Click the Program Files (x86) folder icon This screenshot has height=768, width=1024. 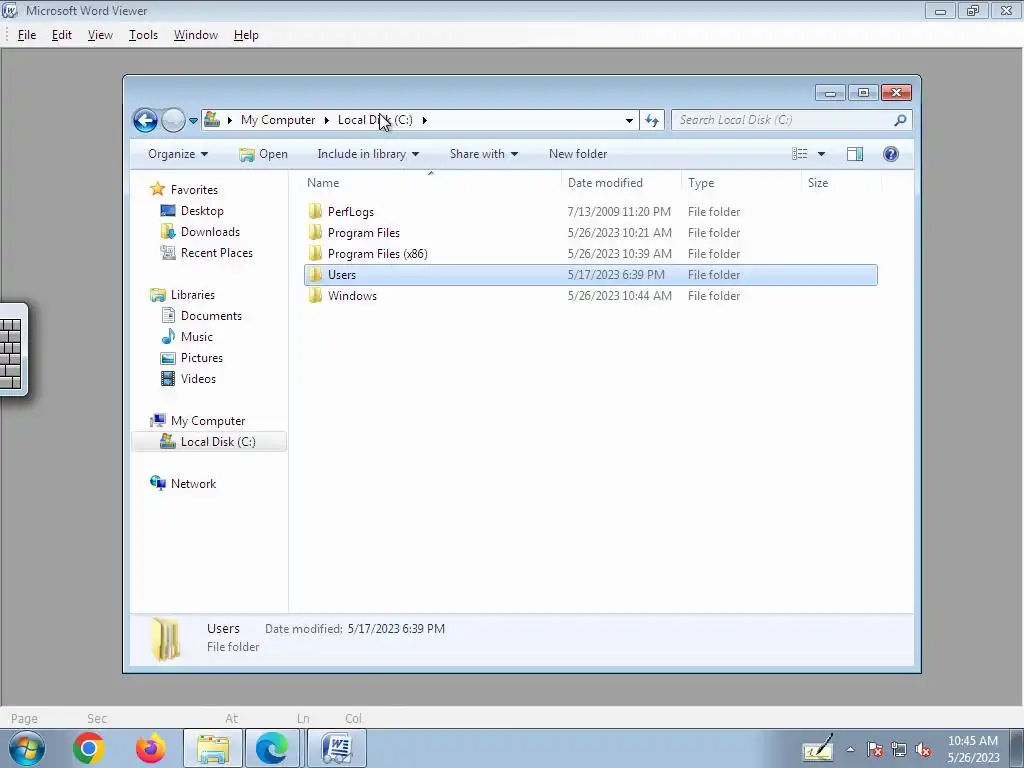[315, 253]
